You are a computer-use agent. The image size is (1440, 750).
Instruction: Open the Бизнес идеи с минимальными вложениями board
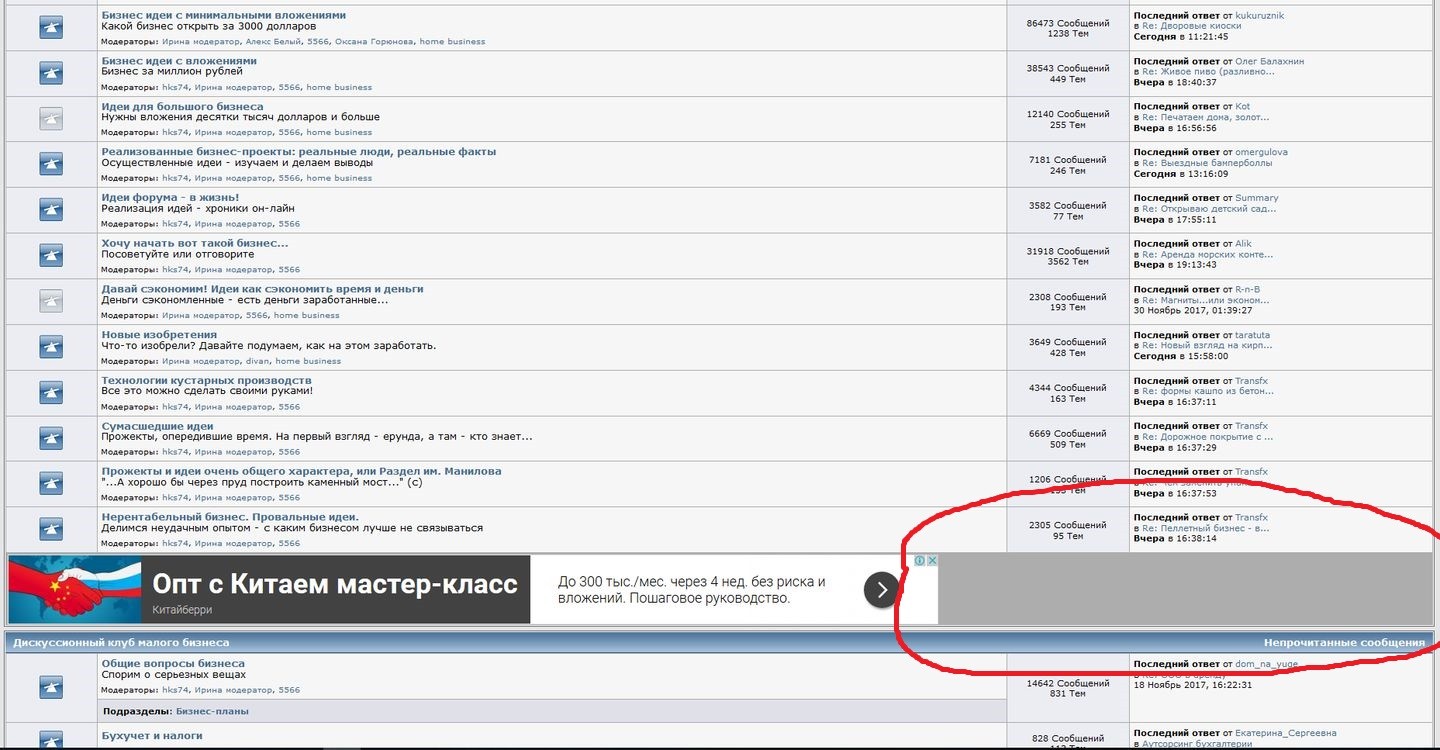[x=223, y=15]
